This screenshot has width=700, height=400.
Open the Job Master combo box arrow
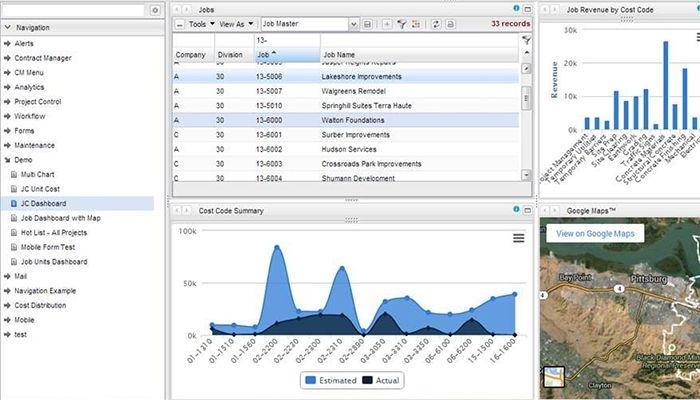coord(354,24)
